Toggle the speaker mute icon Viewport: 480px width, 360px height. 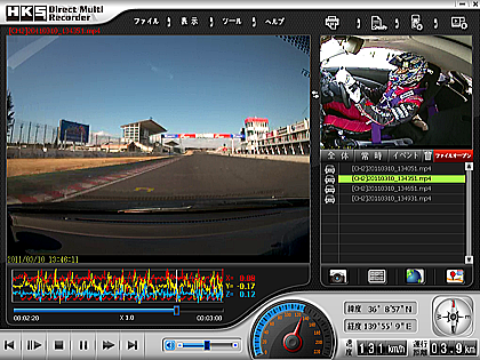170,345
